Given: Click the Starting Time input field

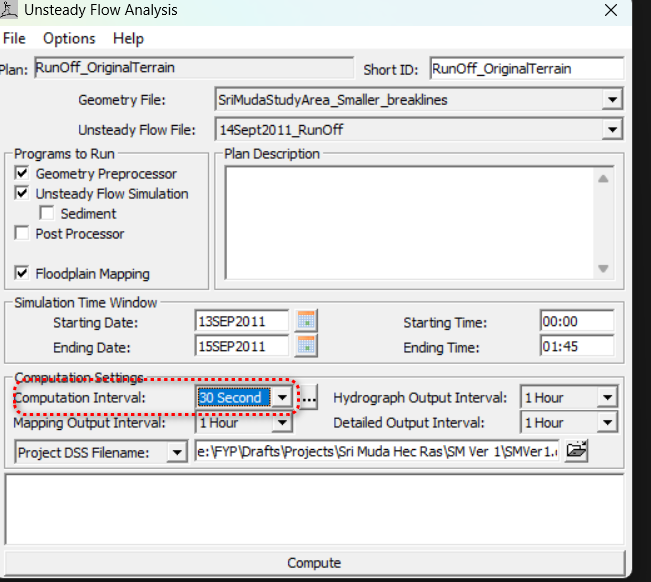Looking at the screenshot, I should (576, 322).
